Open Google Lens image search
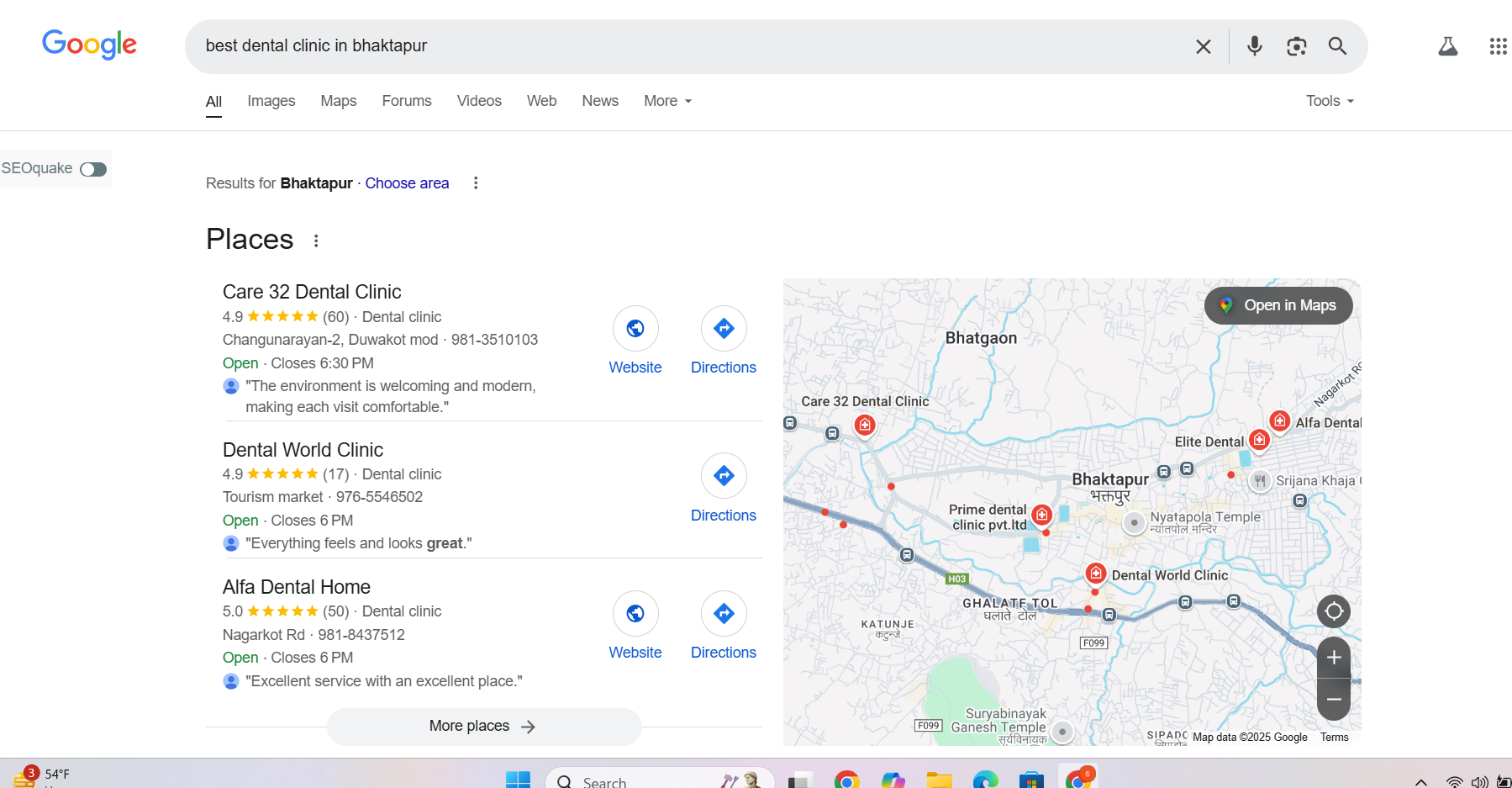 click(x=1296, y=46)
